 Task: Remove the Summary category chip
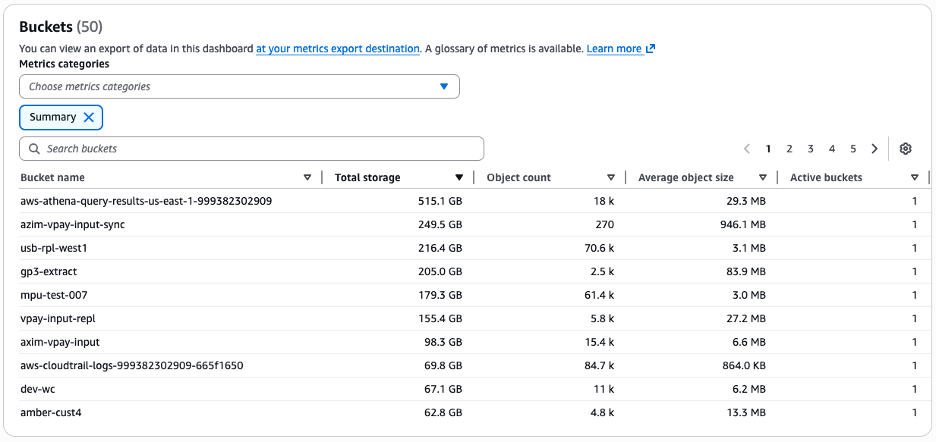(x=89, y=118)
